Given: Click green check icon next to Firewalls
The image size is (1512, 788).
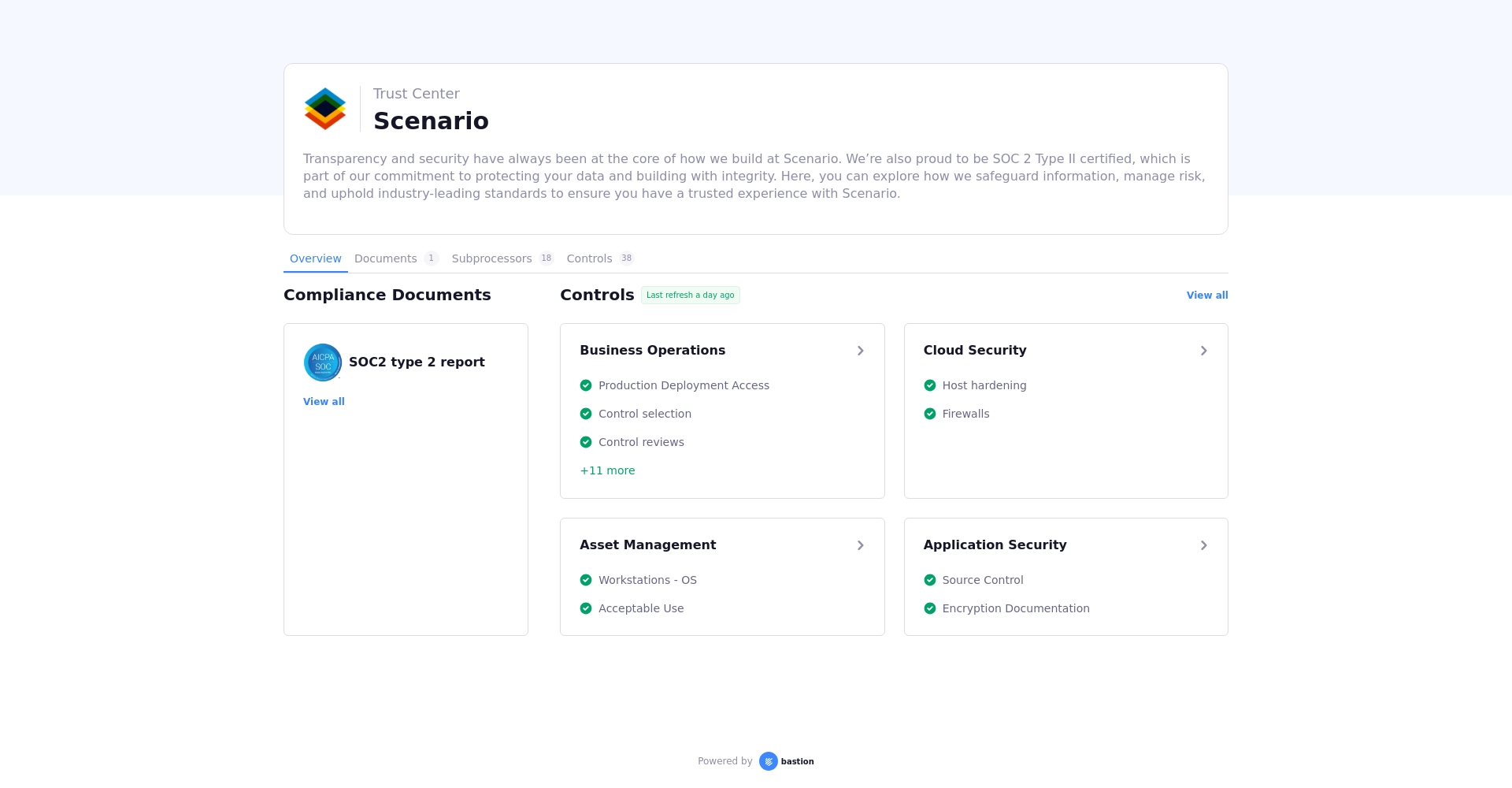Looking at the screenshot, I should 930,414.
